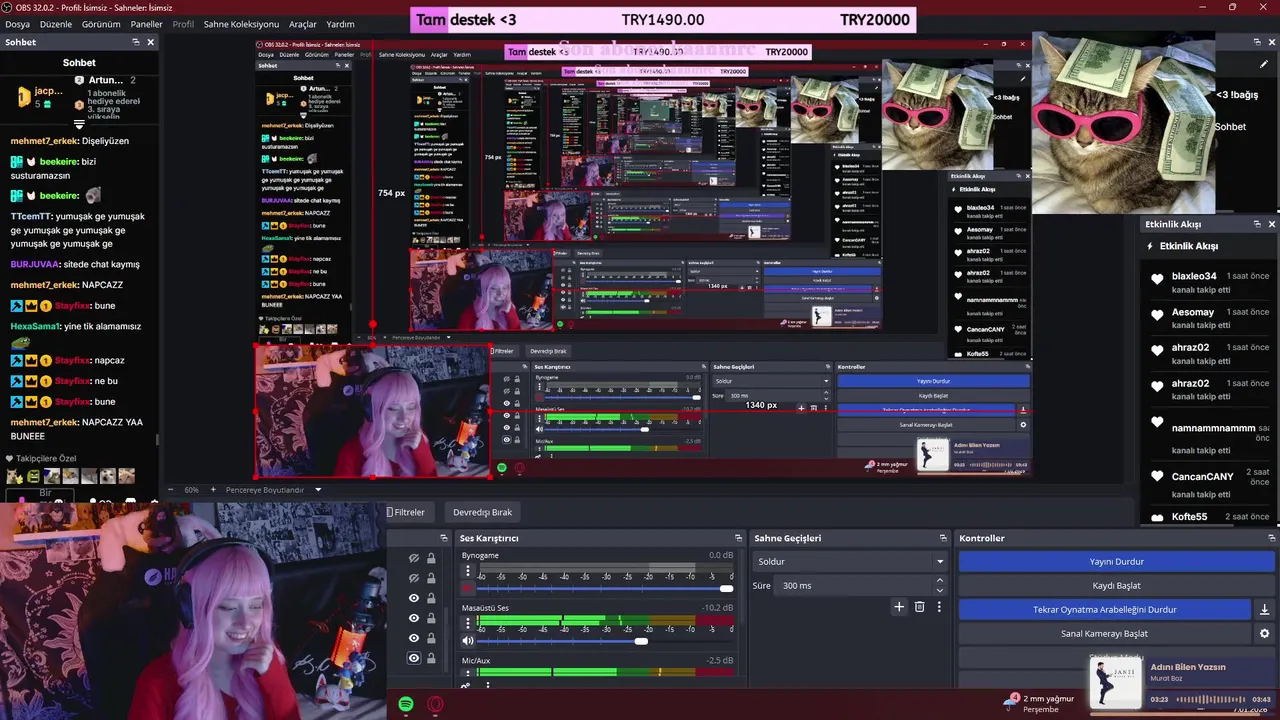
Task: Open Pencereye Boyutlandır scaling dropdown
Action: click(x=273, y=490)
